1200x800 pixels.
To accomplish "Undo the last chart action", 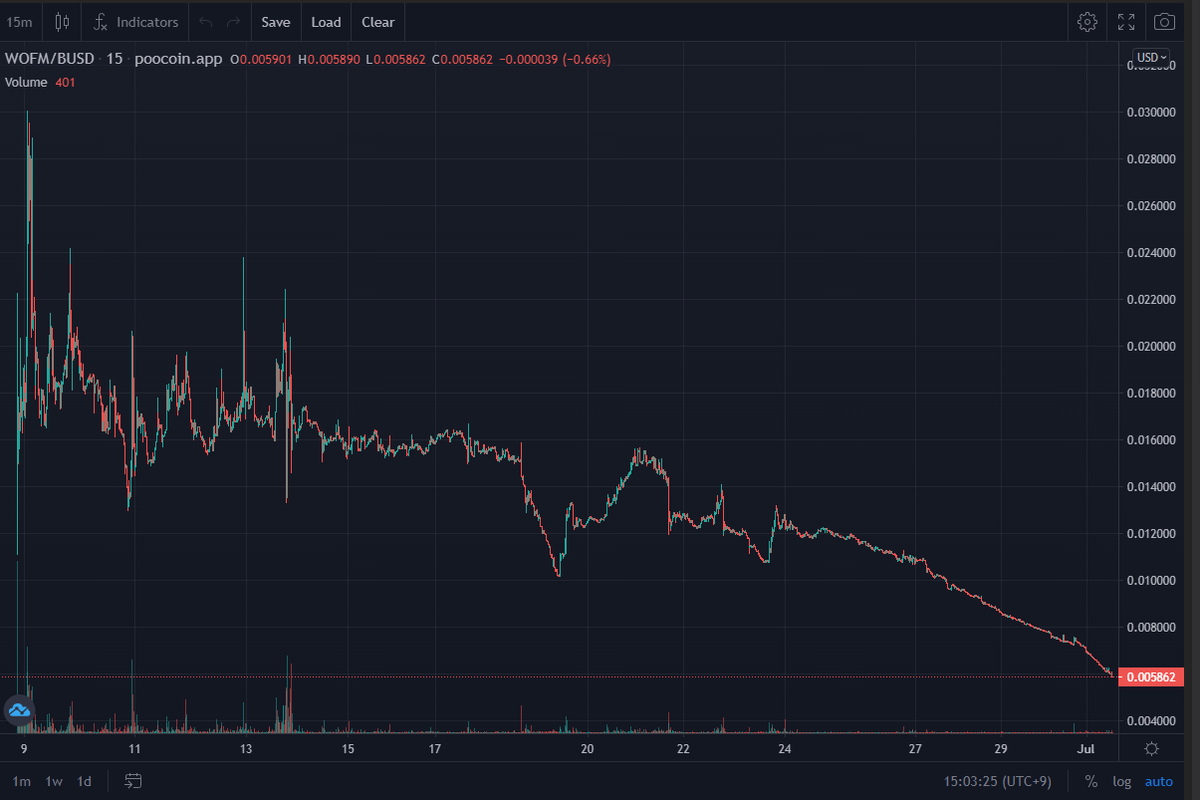I will (x=206, y=21).
